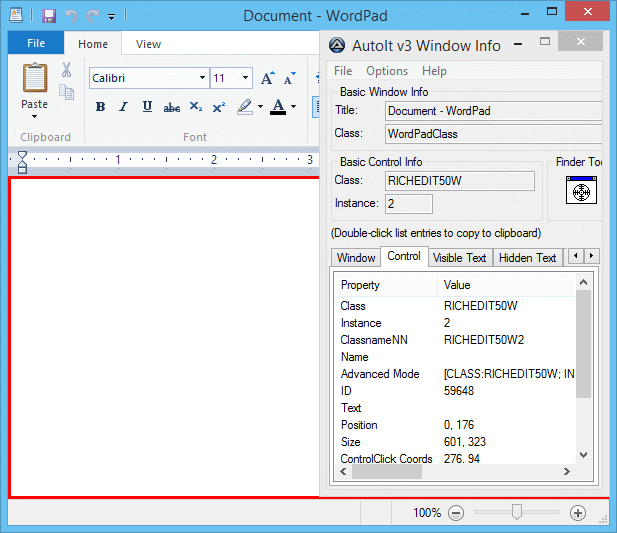Screen dimensions: 617x533
Task: Toggle underline formatting
Action: (x=147, y=107)
